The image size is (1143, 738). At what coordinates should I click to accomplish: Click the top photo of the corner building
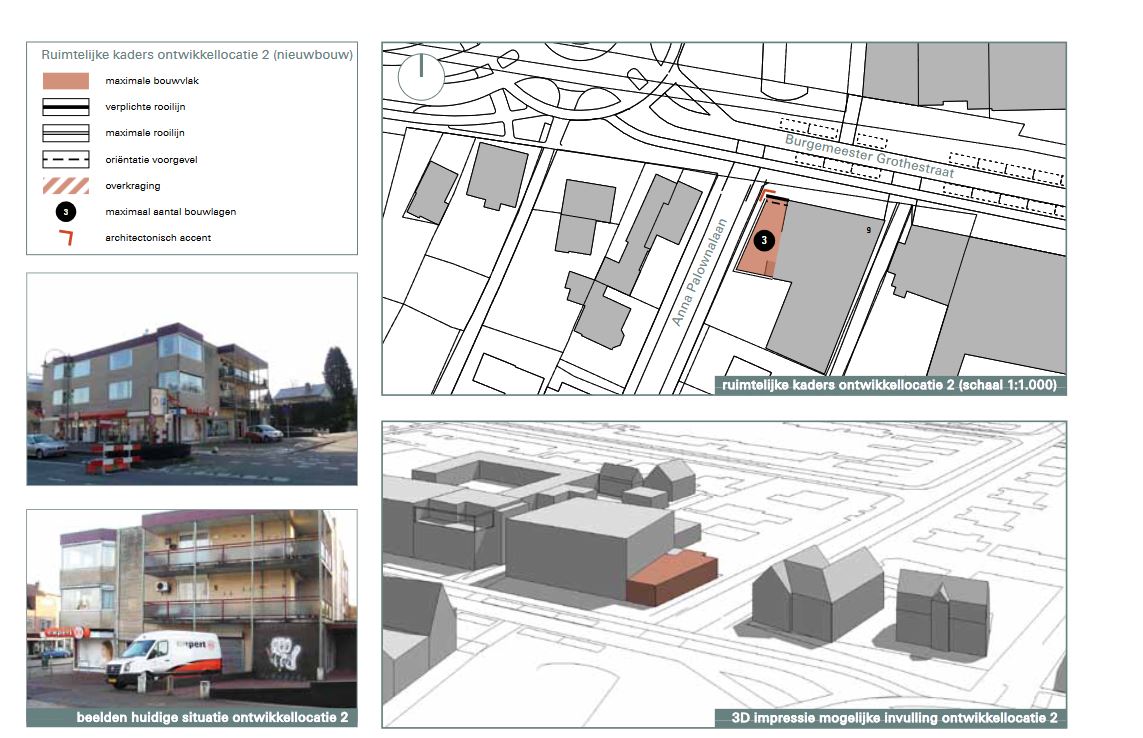[x=192, y=379]
